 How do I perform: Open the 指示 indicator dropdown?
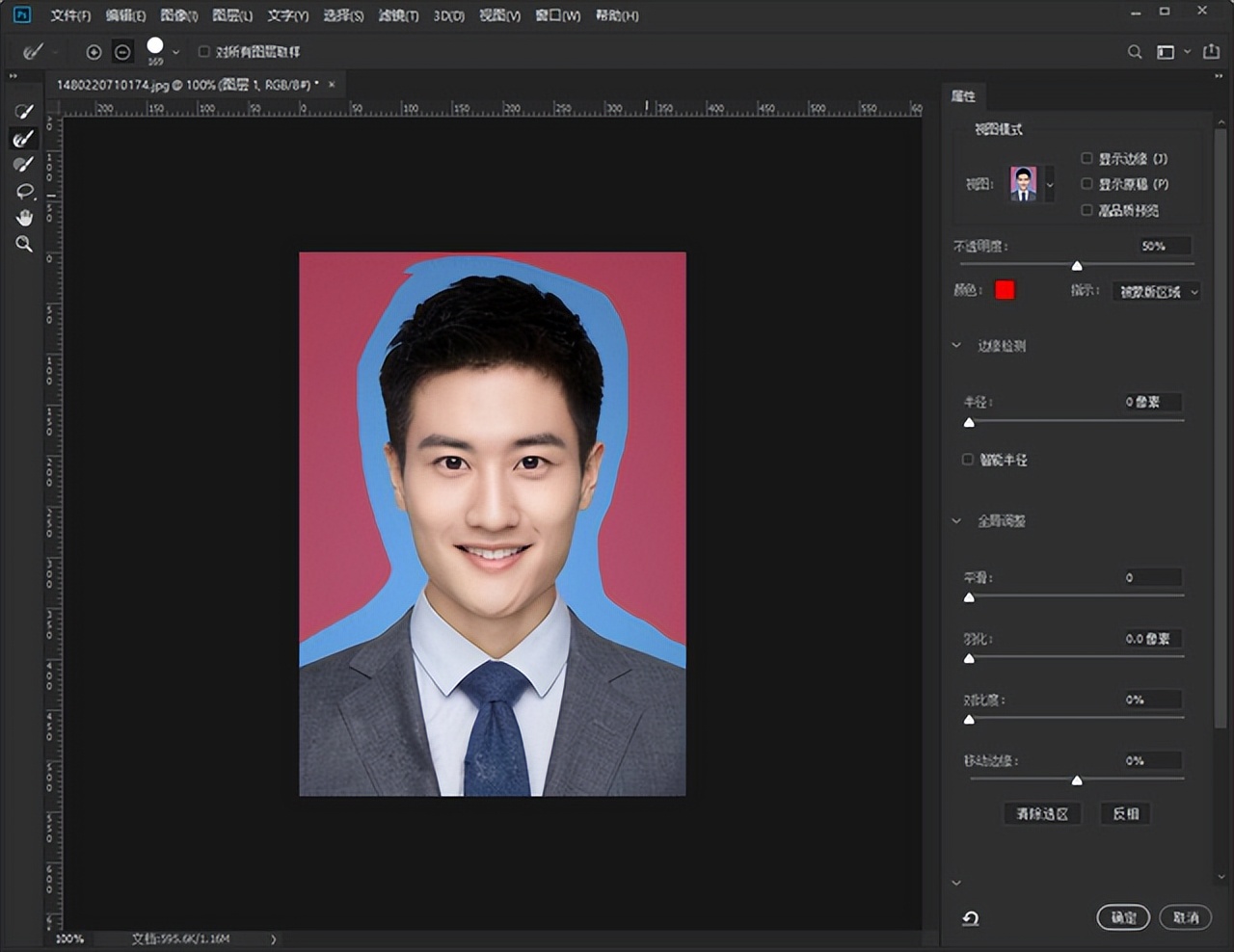1156,291
